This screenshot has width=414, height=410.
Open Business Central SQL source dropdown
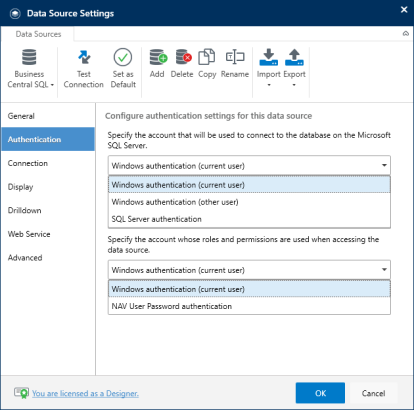pyautogui.click(x=30, y=69)
